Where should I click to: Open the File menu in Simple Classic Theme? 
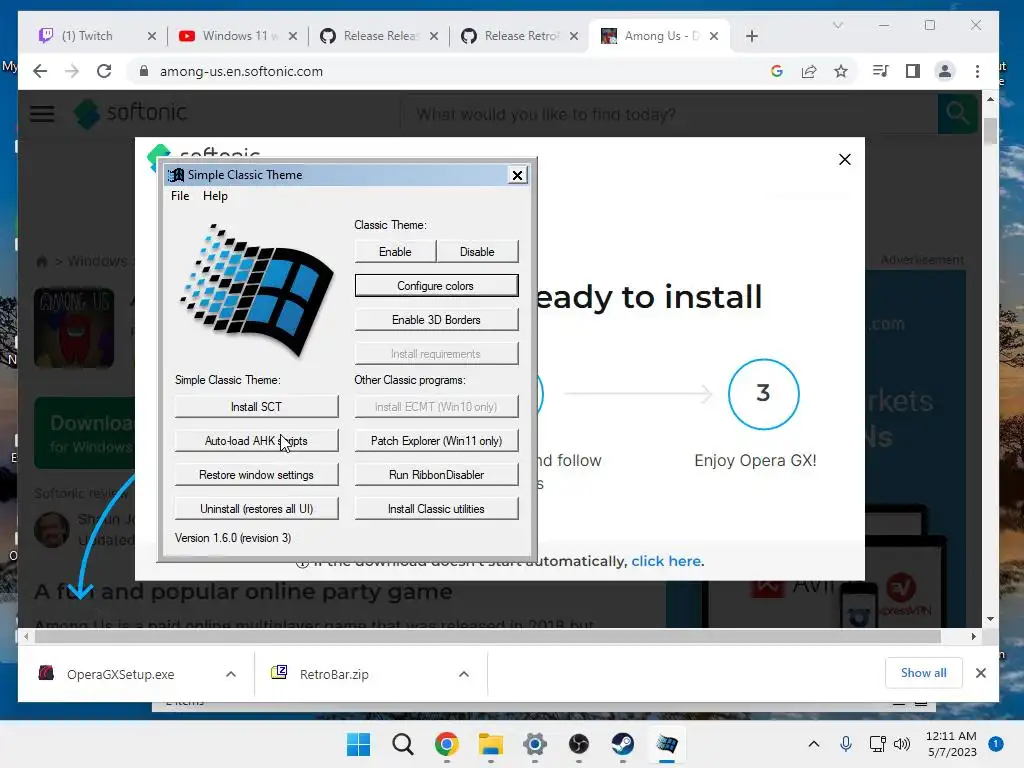pyautogui.click(x=180, y=196)
